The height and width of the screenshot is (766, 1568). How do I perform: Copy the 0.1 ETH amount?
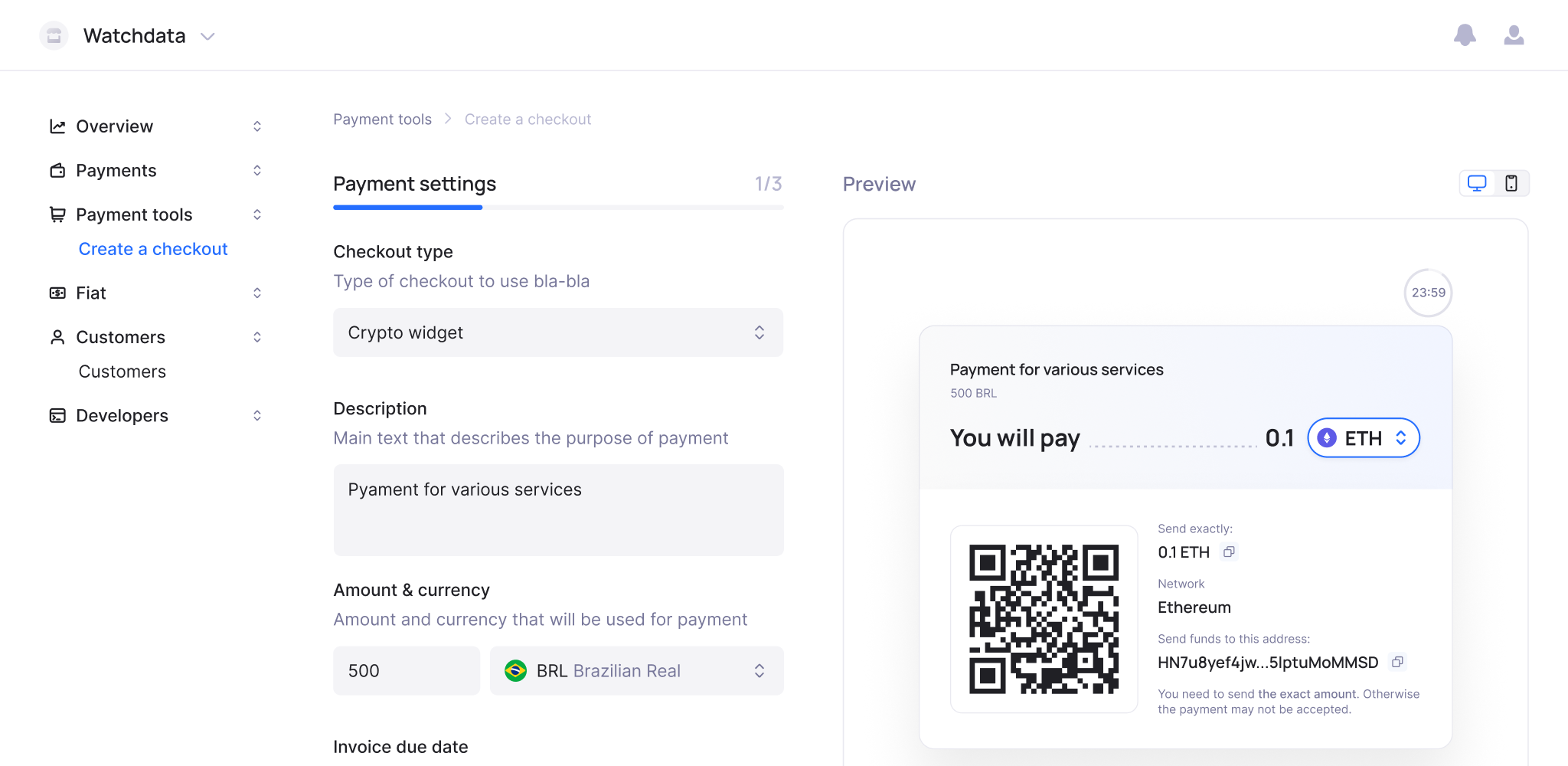pos(1229,552)
